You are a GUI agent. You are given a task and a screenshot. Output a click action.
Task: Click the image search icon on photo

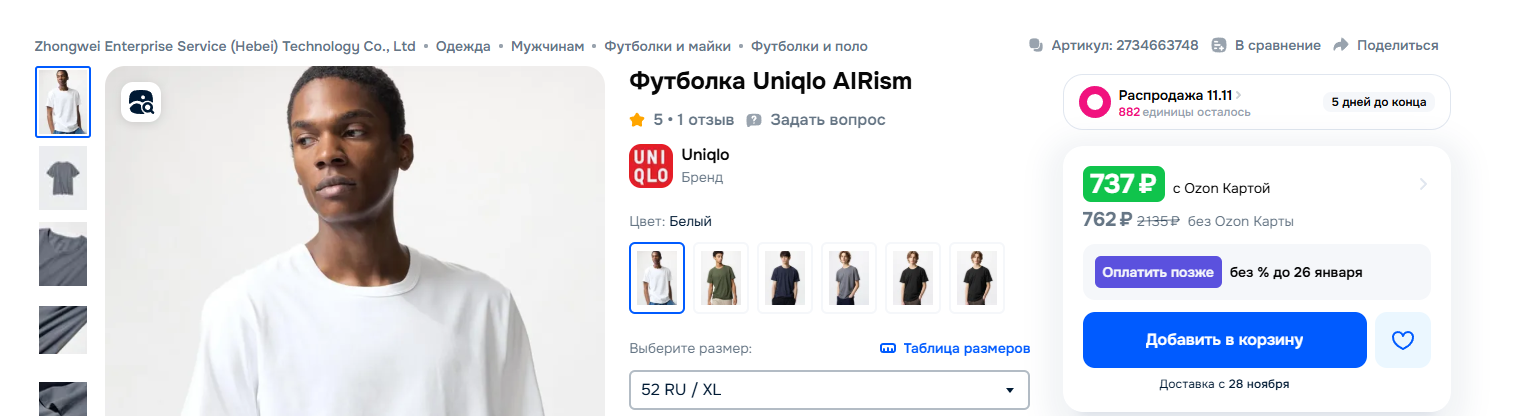(x=141, y=102)
